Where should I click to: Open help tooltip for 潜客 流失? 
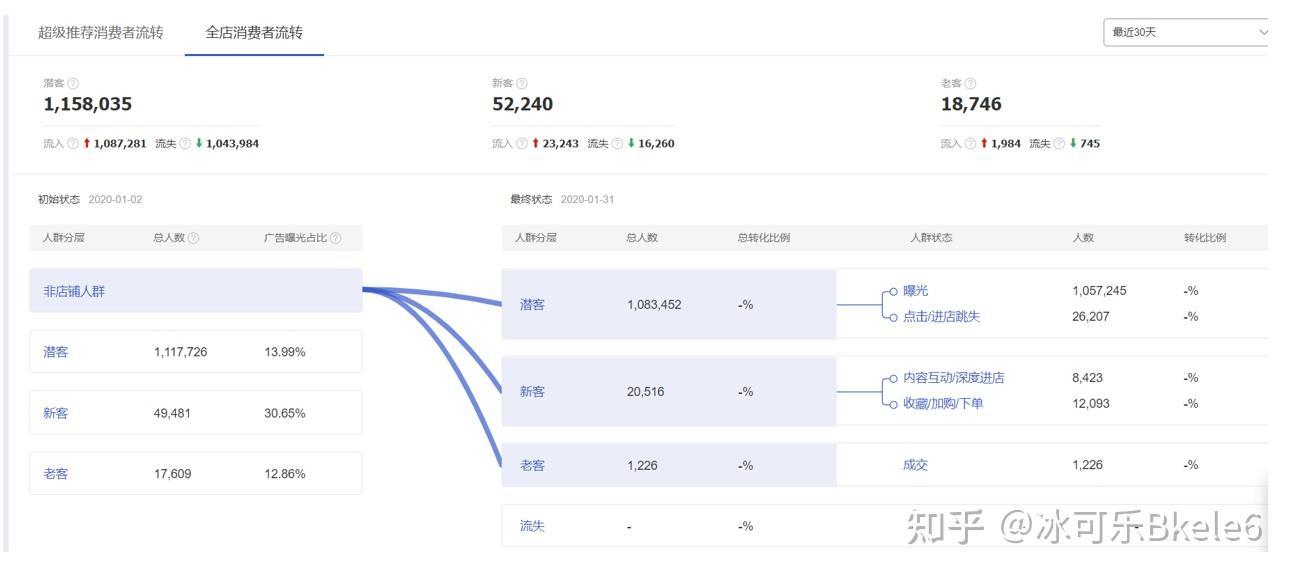185,144
